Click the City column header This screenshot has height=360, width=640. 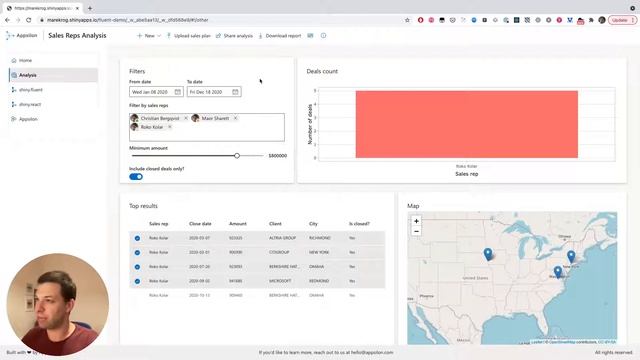[x=313, y=224]
